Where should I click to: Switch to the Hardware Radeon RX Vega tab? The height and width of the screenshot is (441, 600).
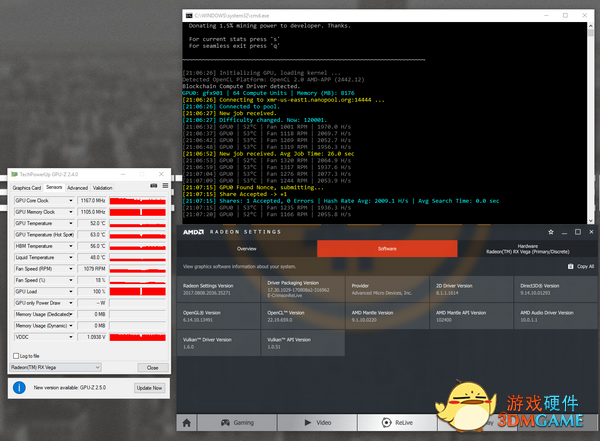[x=528, y=249]
